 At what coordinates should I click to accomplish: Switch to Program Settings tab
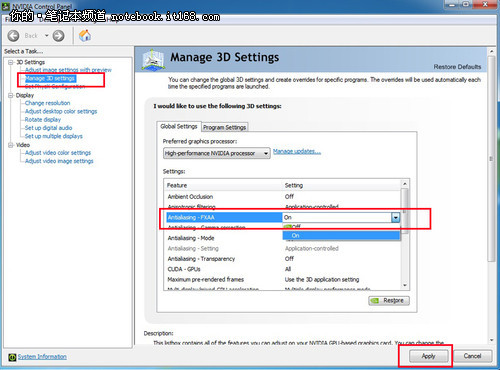click(x=225, y=127)
